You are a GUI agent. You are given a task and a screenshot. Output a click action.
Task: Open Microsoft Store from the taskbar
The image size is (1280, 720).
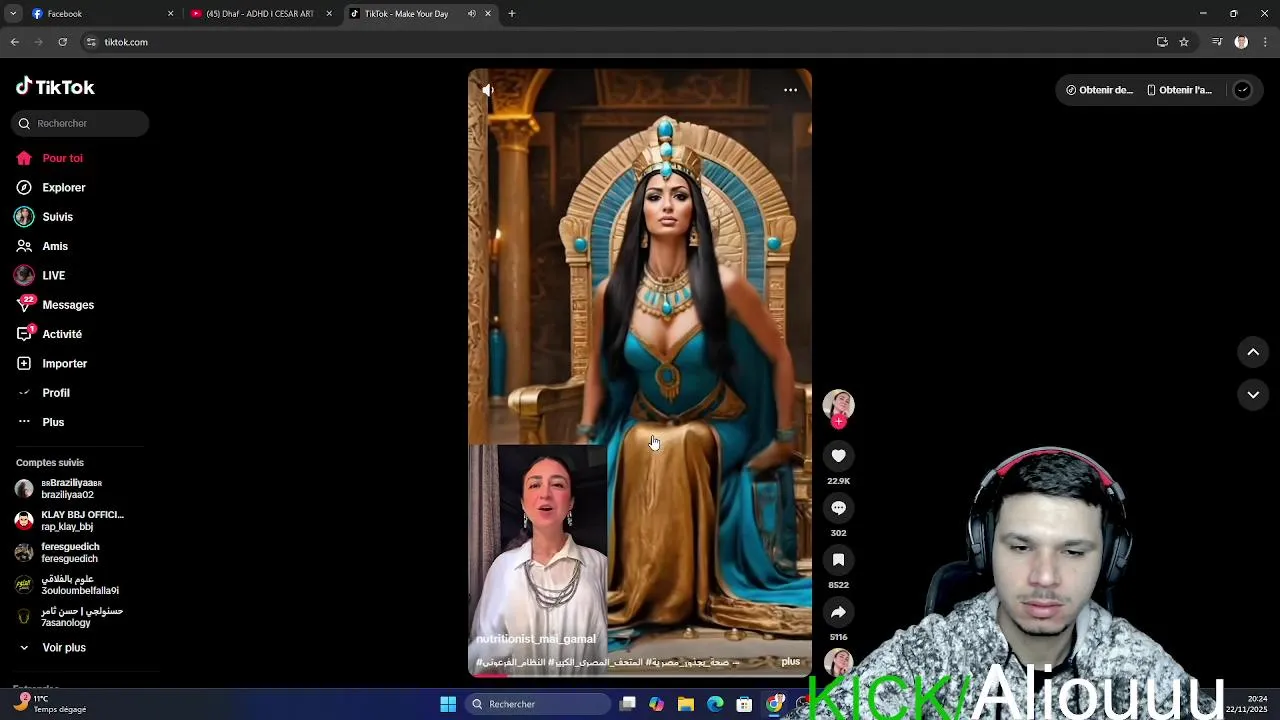pos(744,704)
